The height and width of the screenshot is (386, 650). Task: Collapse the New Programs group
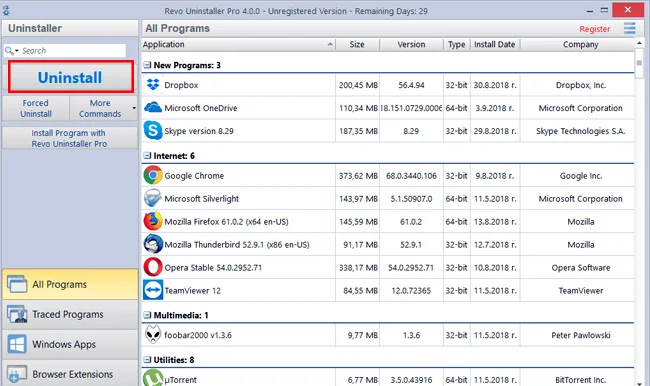[147, 65]
